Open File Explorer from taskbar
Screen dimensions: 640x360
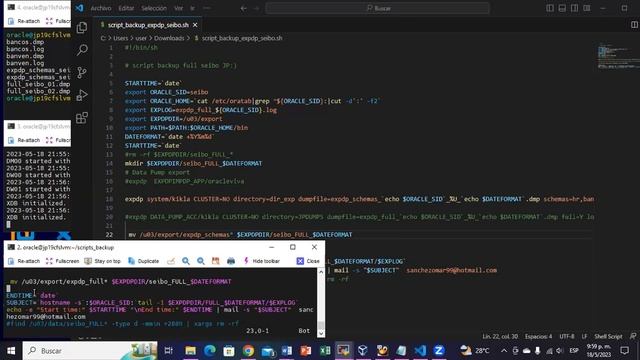[190, 351]
